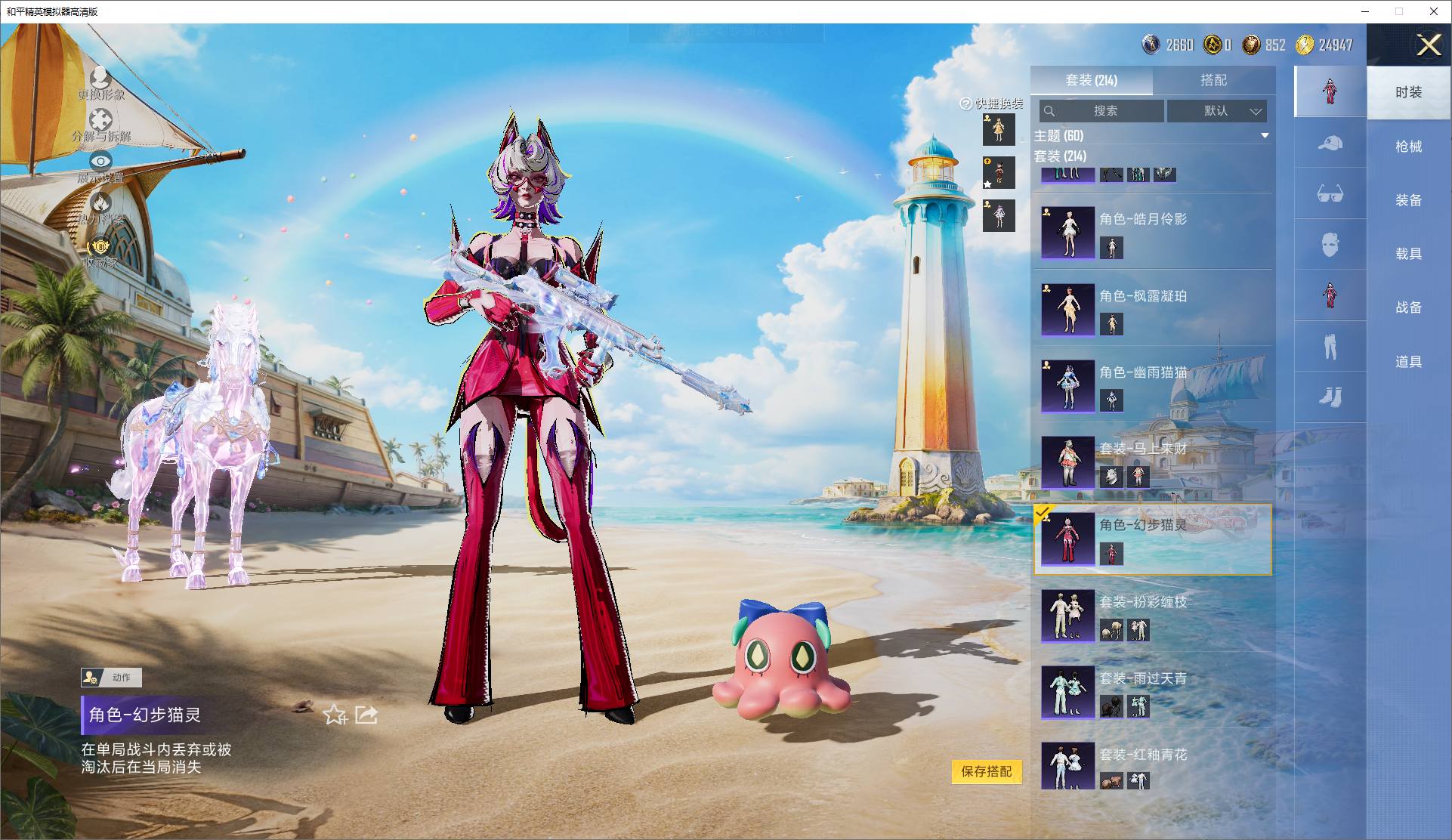Toggle the 动作 action button
The height and width of the screenshot is (840, 1452).
click(111, 678)
